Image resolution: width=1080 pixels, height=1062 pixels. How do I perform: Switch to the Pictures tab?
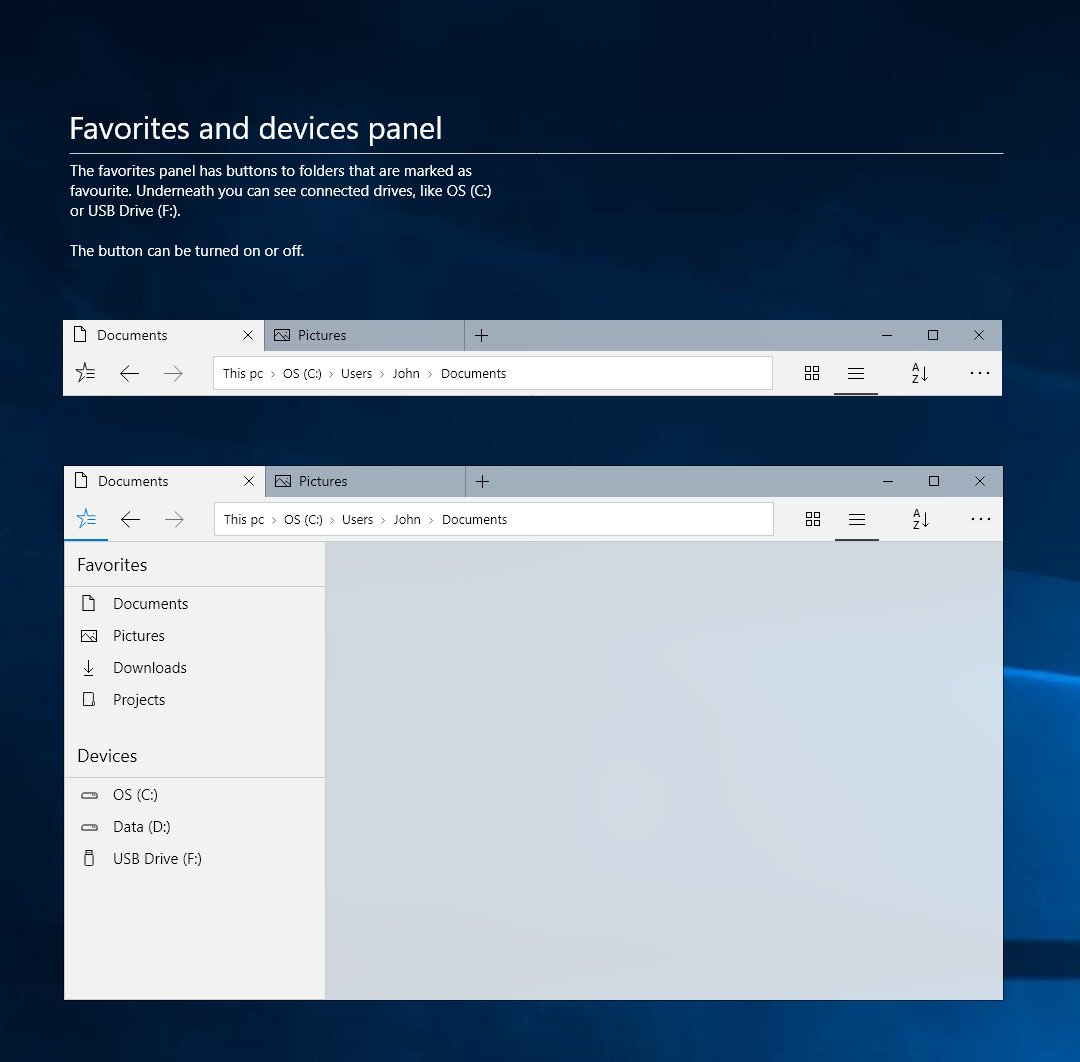(322, 481)
